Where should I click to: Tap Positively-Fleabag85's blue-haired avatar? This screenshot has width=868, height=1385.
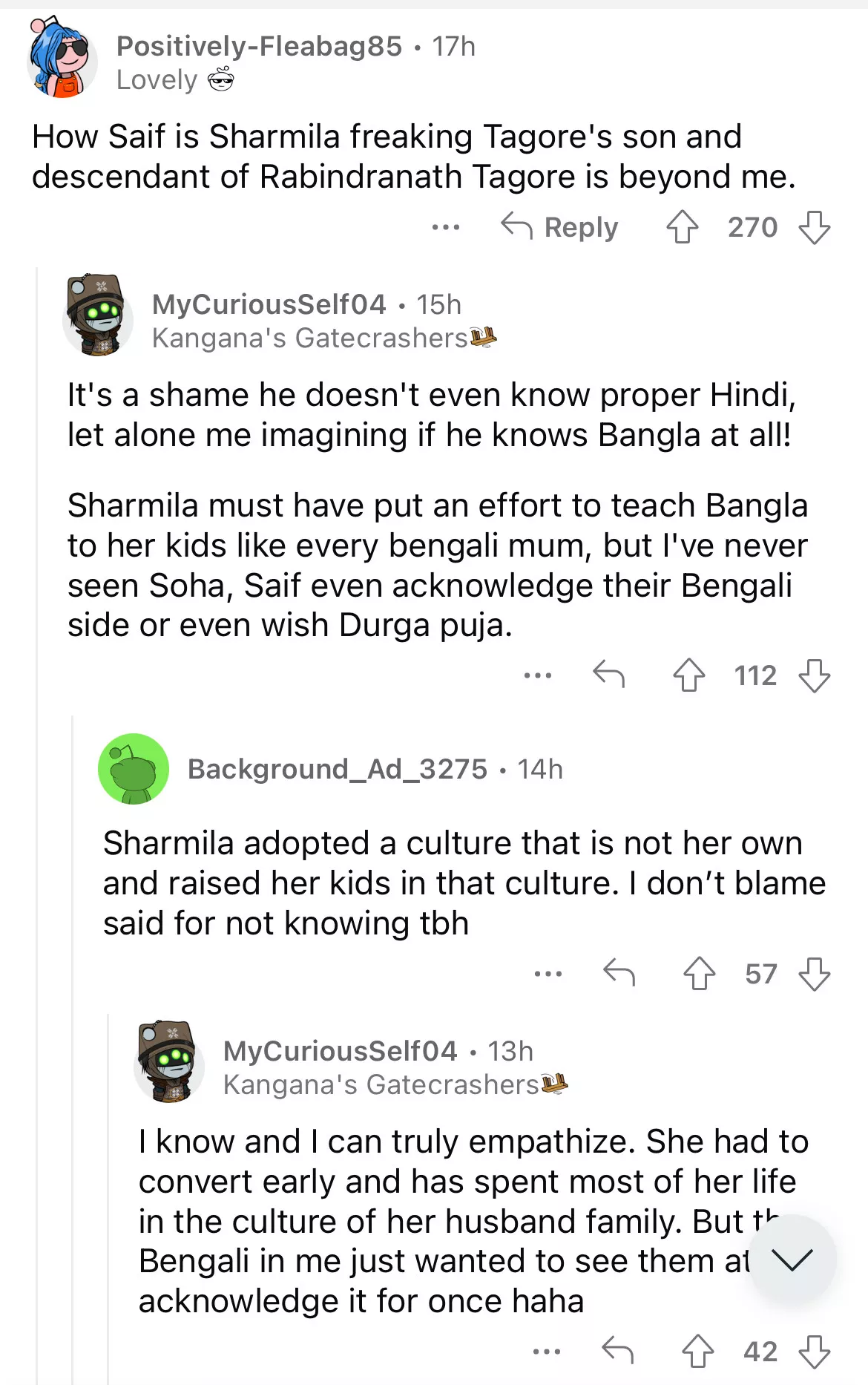point(62,59)
